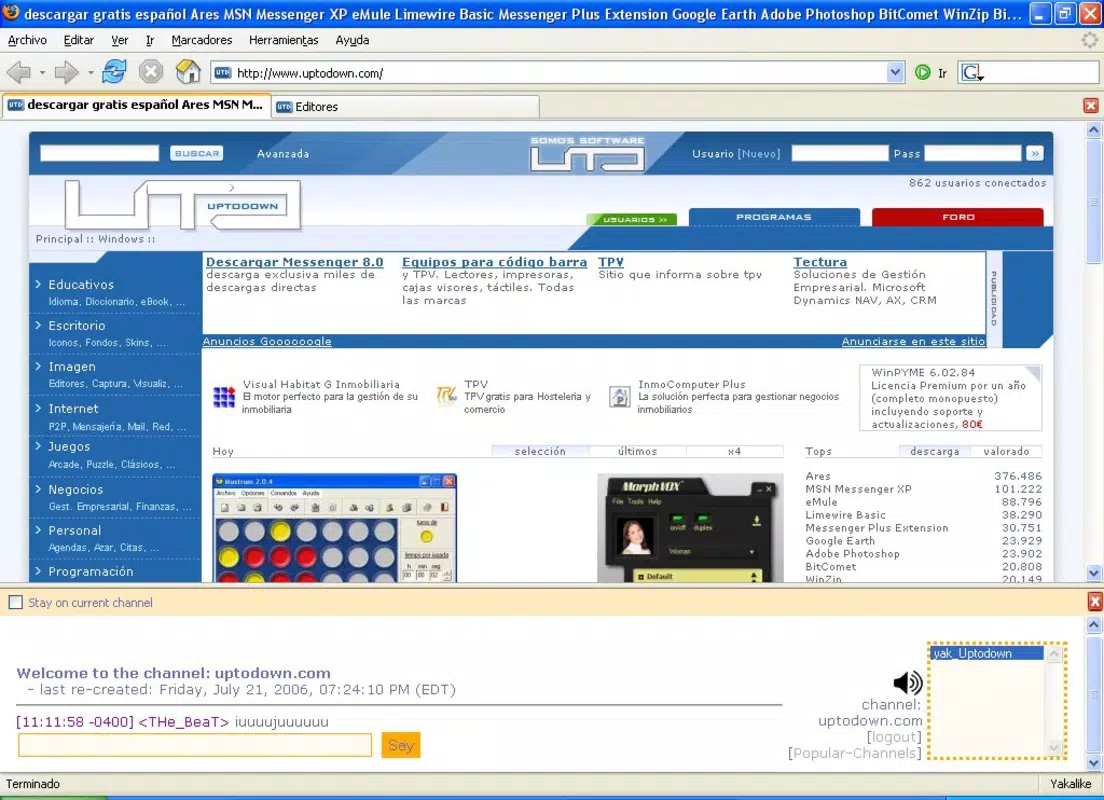Open the Forward button history dropdown arrow
The image size is (1104, 800).
pyautogui.click(x=90, y=73)
